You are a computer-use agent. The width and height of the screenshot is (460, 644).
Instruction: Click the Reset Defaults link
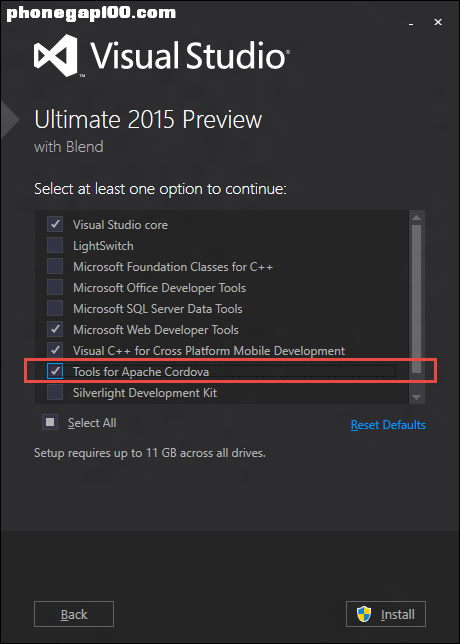[x=388, y=425]
